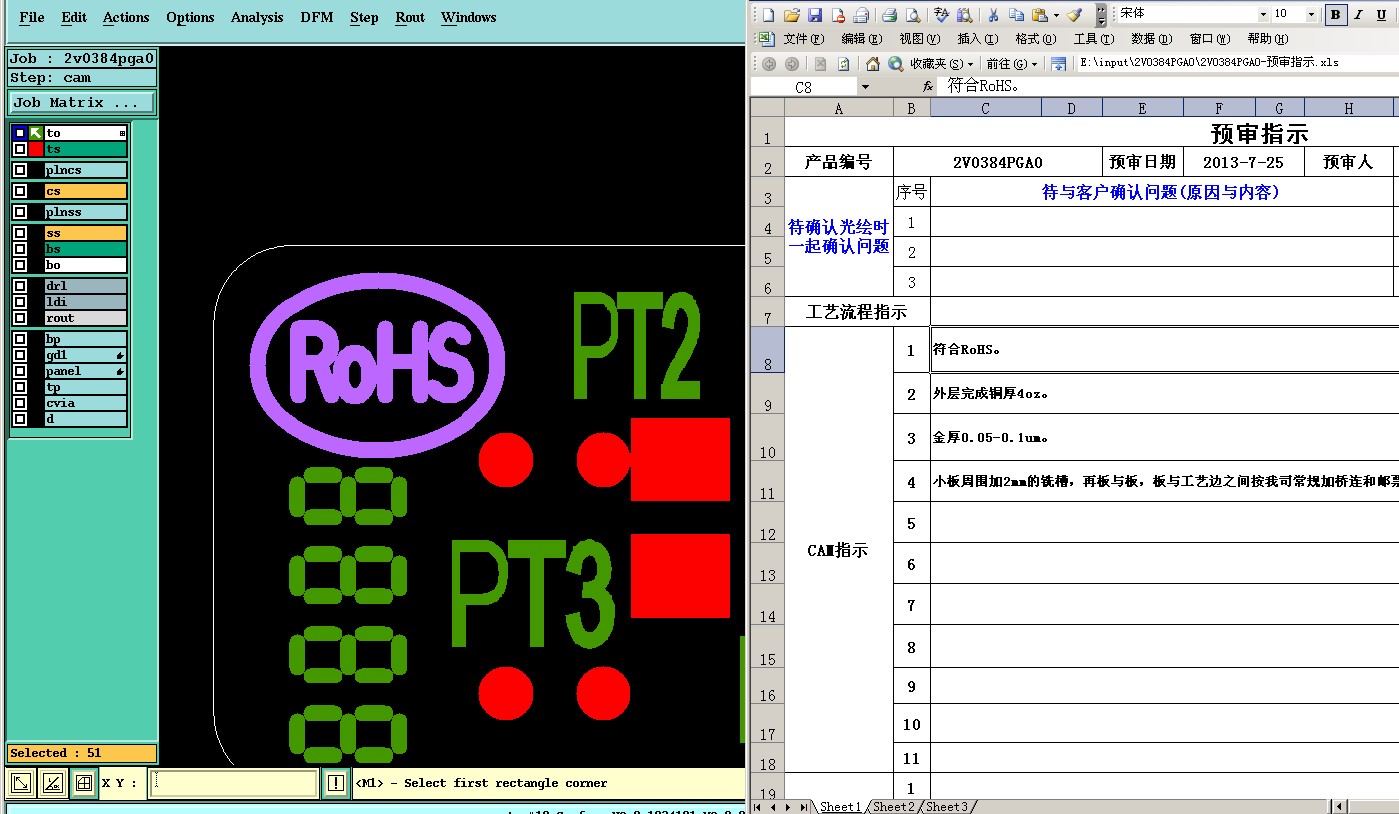The width and height of the screenshot is (1399, 814).
Task: Expand the Excel toolbar options chevron
Action: click(1101, 14)
